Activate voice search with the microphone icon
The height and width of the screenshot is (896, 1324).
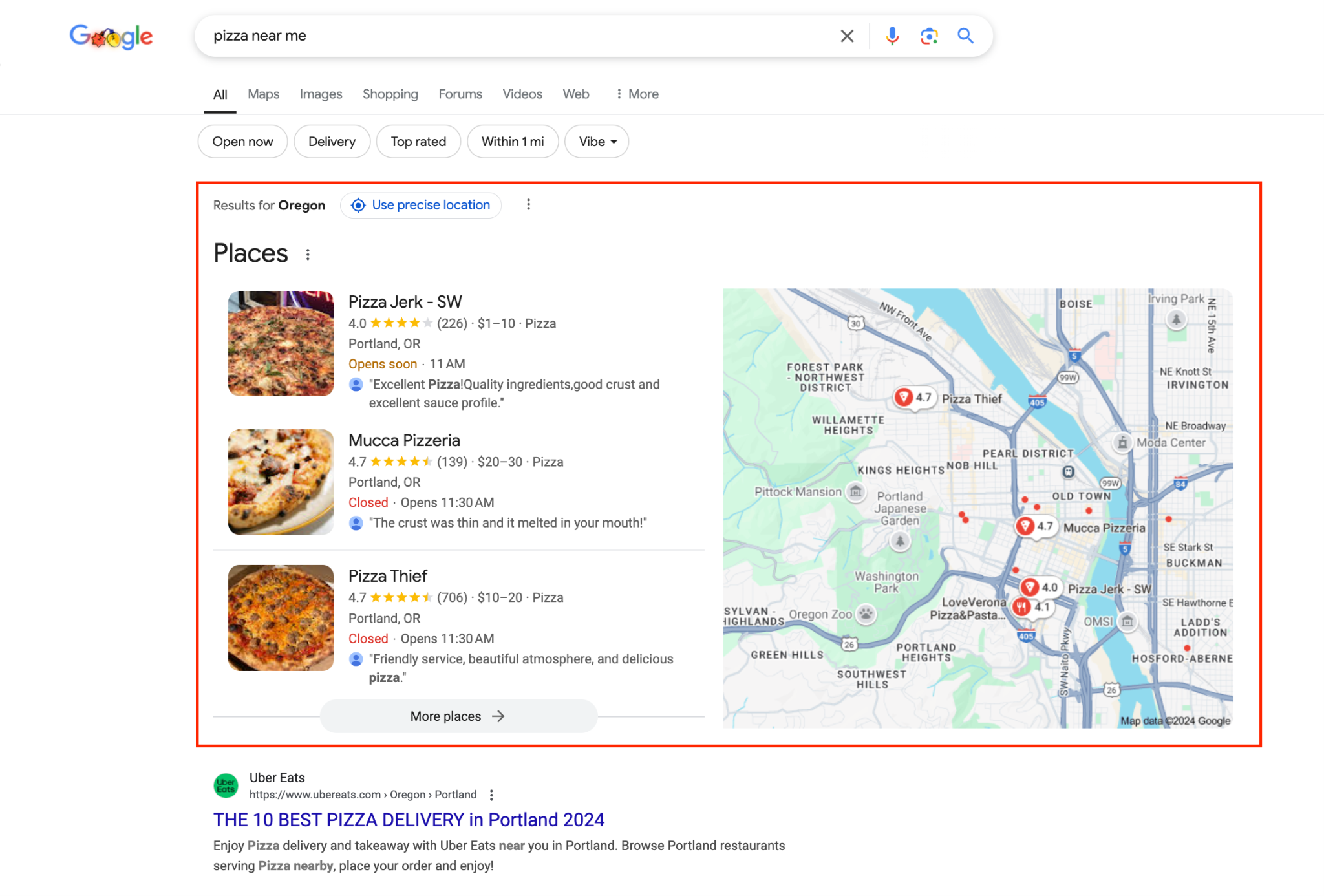click(x=892, y=36)
